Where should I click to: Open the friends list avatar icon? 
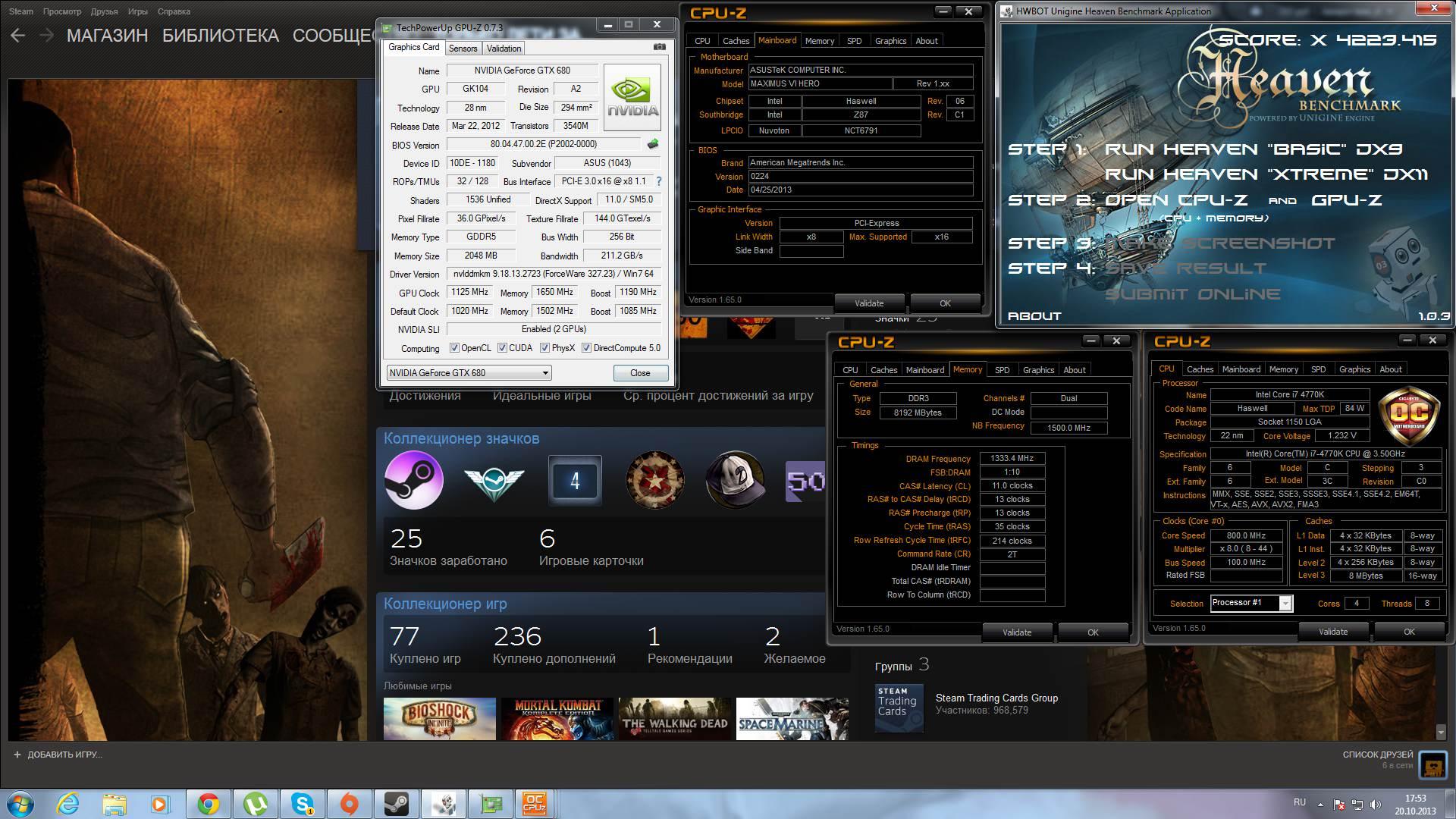pos(1433,766)
